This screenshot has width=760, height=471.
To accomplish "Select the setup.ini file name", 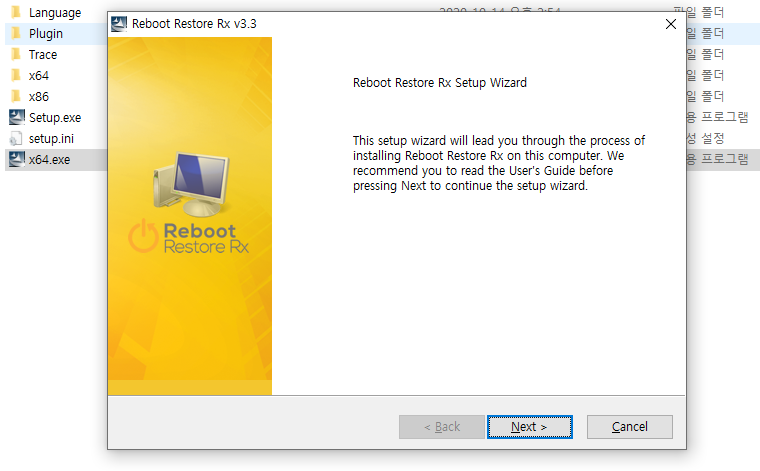I will [x=51, y=139].
